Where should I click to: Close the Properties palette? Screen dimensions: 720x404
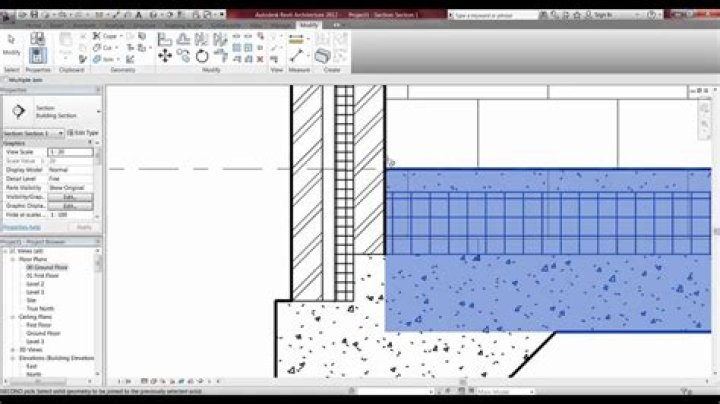(98, 90)
